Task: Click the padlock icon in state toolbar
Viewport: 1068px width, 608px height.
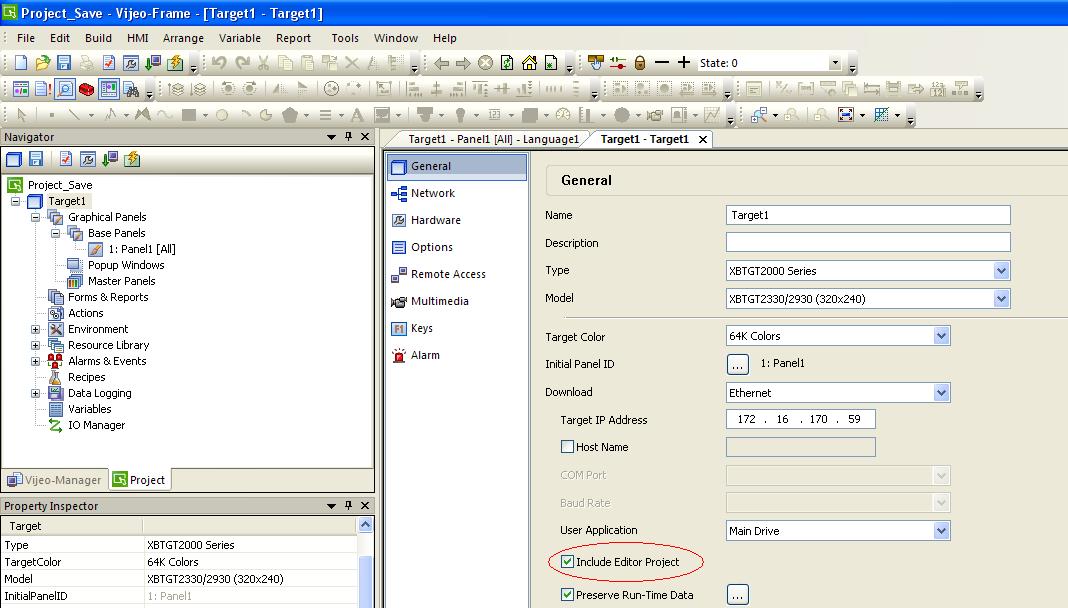Action: [640, 63]
